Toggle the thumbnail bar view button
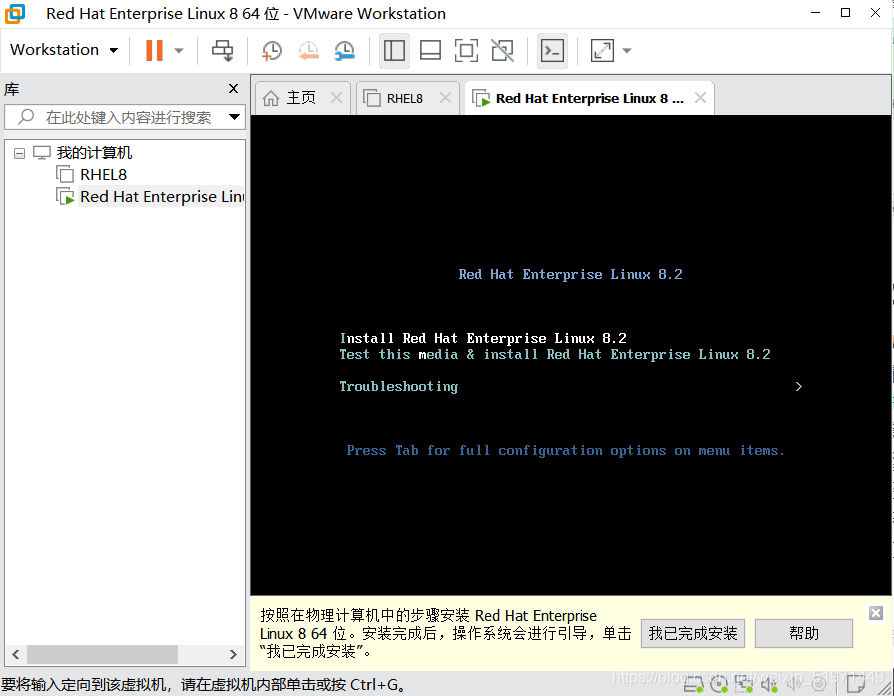Viewport: 894px width, 696px height. tap(430, 51)
